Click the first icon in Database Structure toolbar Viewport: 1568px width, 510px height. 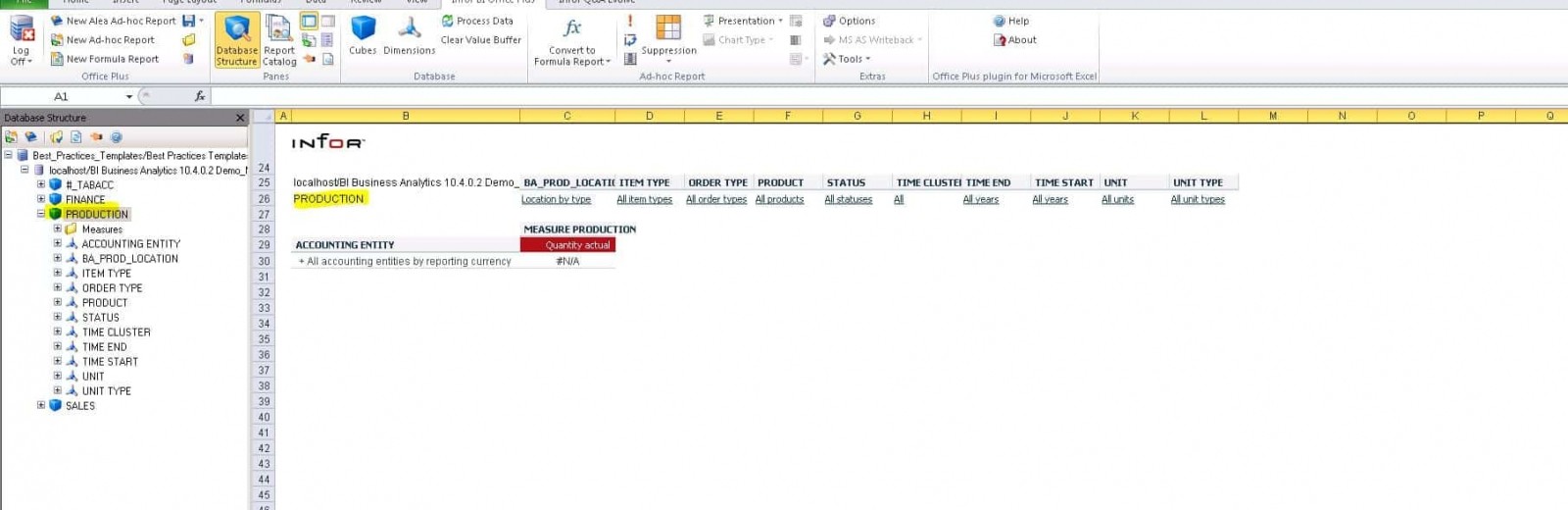(12, 137)
